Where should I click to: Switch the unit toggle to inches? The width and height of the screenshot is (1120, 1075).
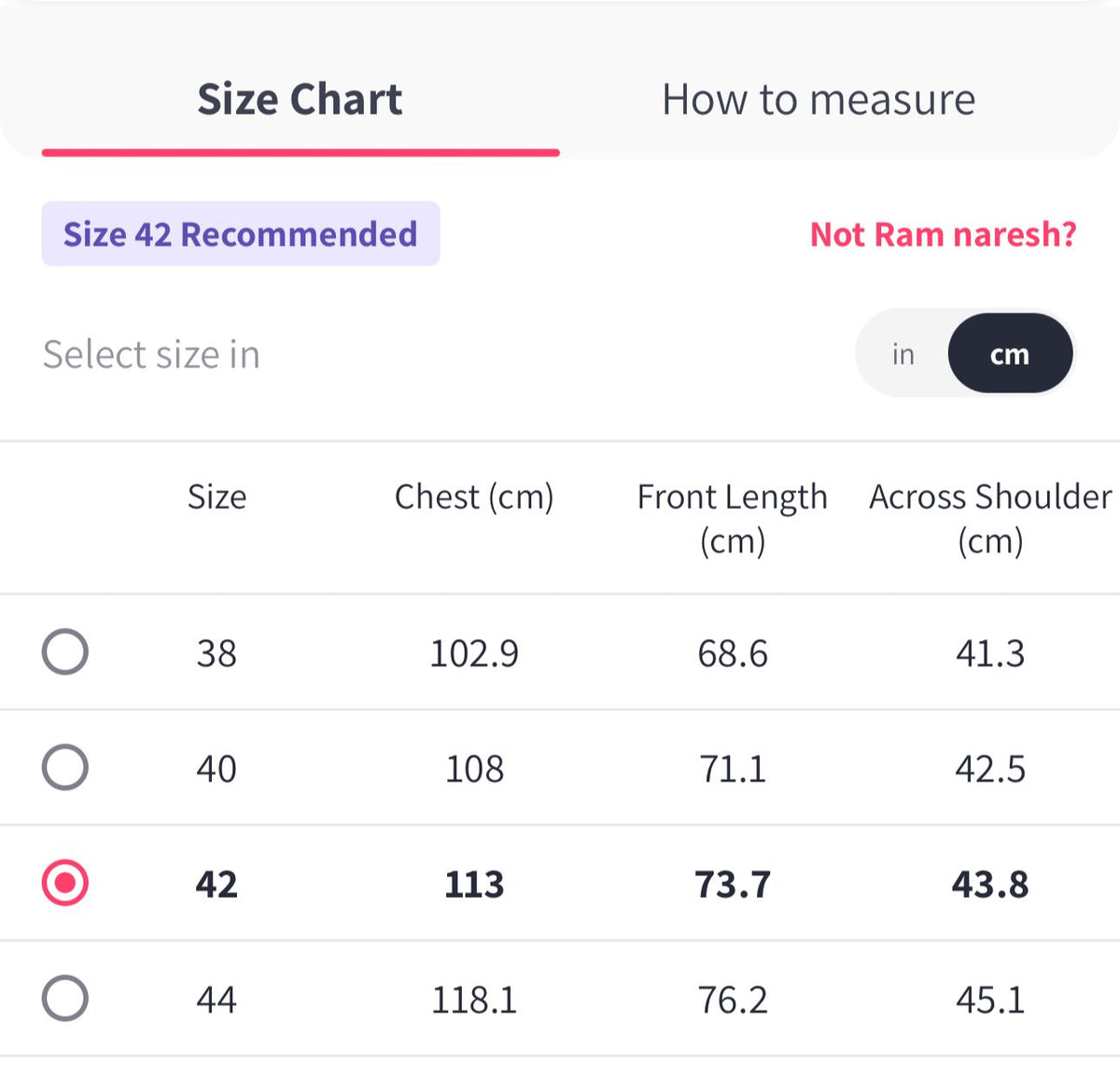point(903,355)
